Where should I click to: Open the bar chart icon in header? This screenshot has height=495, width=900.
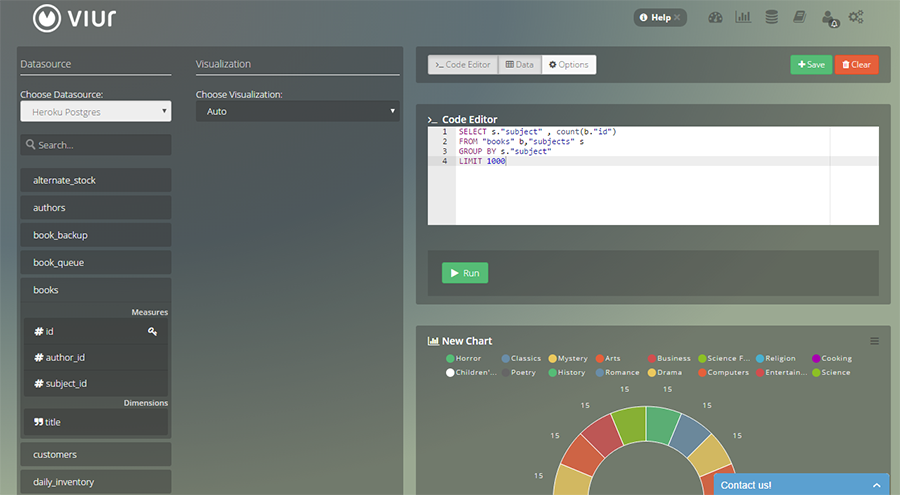click(x=743, y=17)
